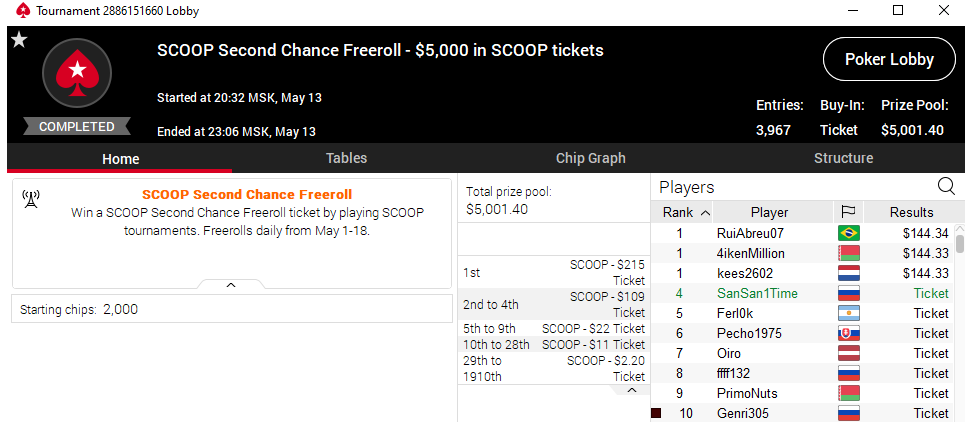The image size is (966, 422).
Task: Click the flag column header icon
Action: tap(848, 213)
